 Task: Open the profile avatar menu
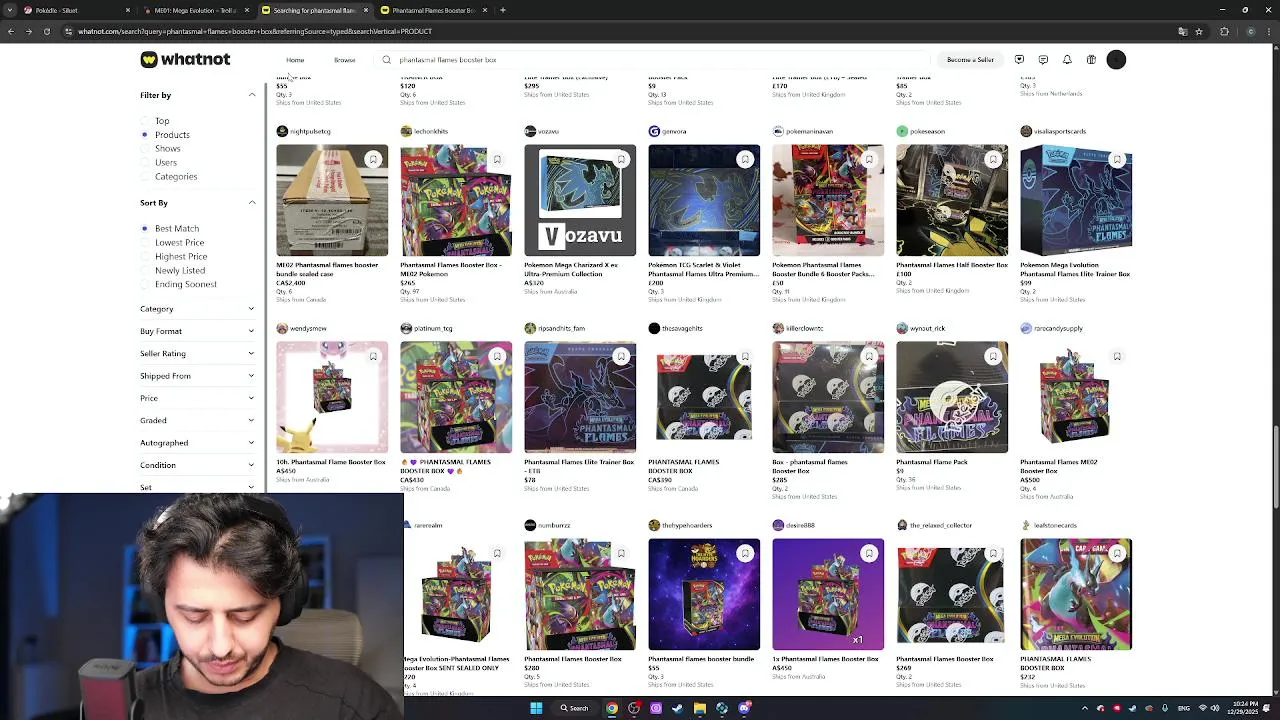click(x=1116, y=60)
